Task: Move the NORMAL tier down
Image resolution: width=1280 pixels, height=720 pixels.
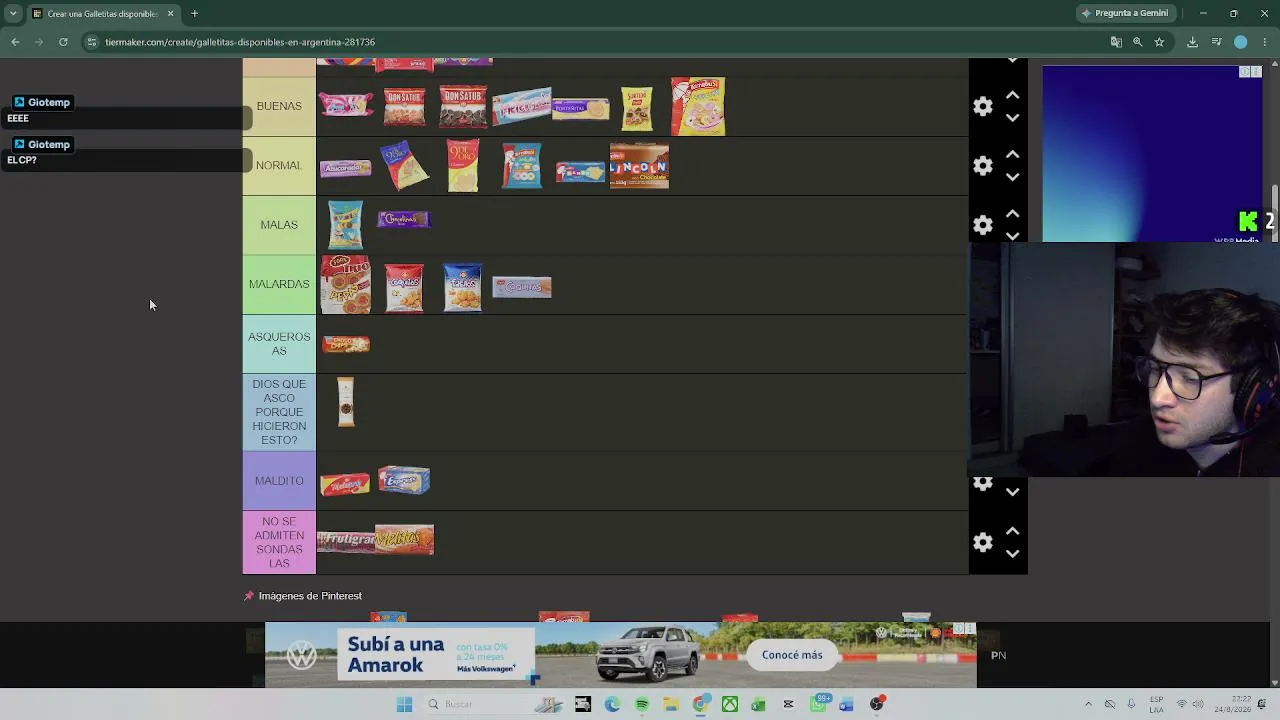Action: pos(1012,177)
